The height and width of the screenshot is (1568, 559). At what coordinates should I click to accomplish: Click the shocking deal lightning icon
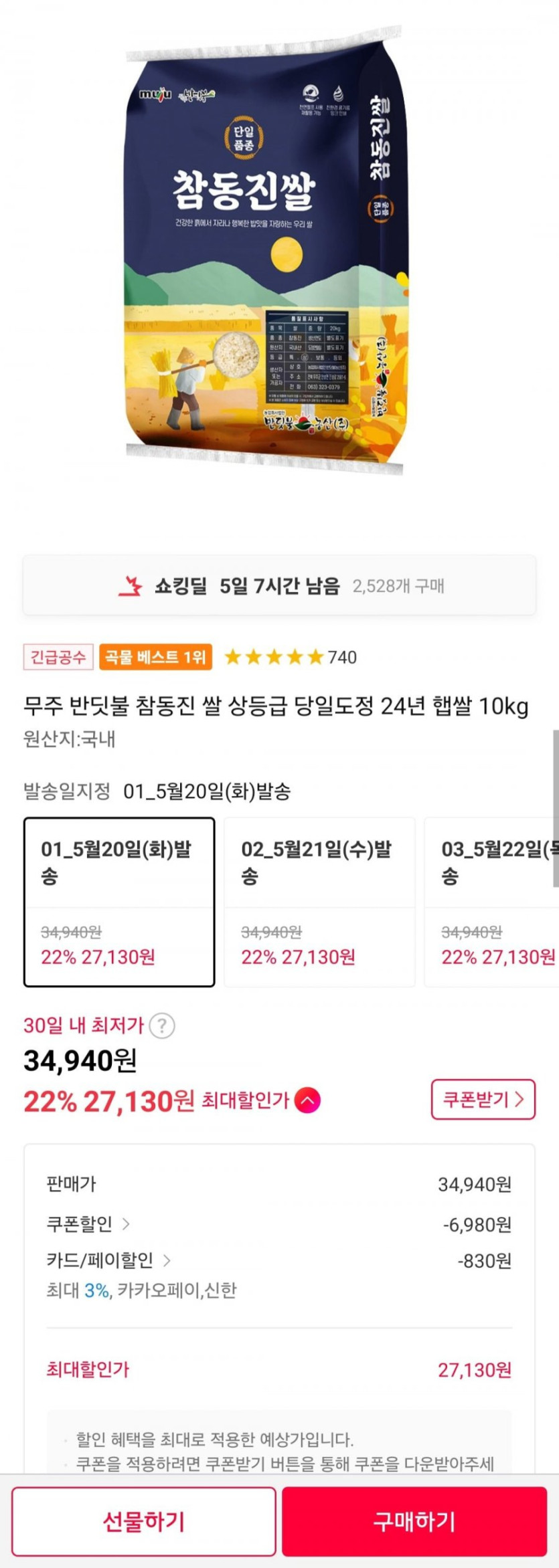coord(130,586)
